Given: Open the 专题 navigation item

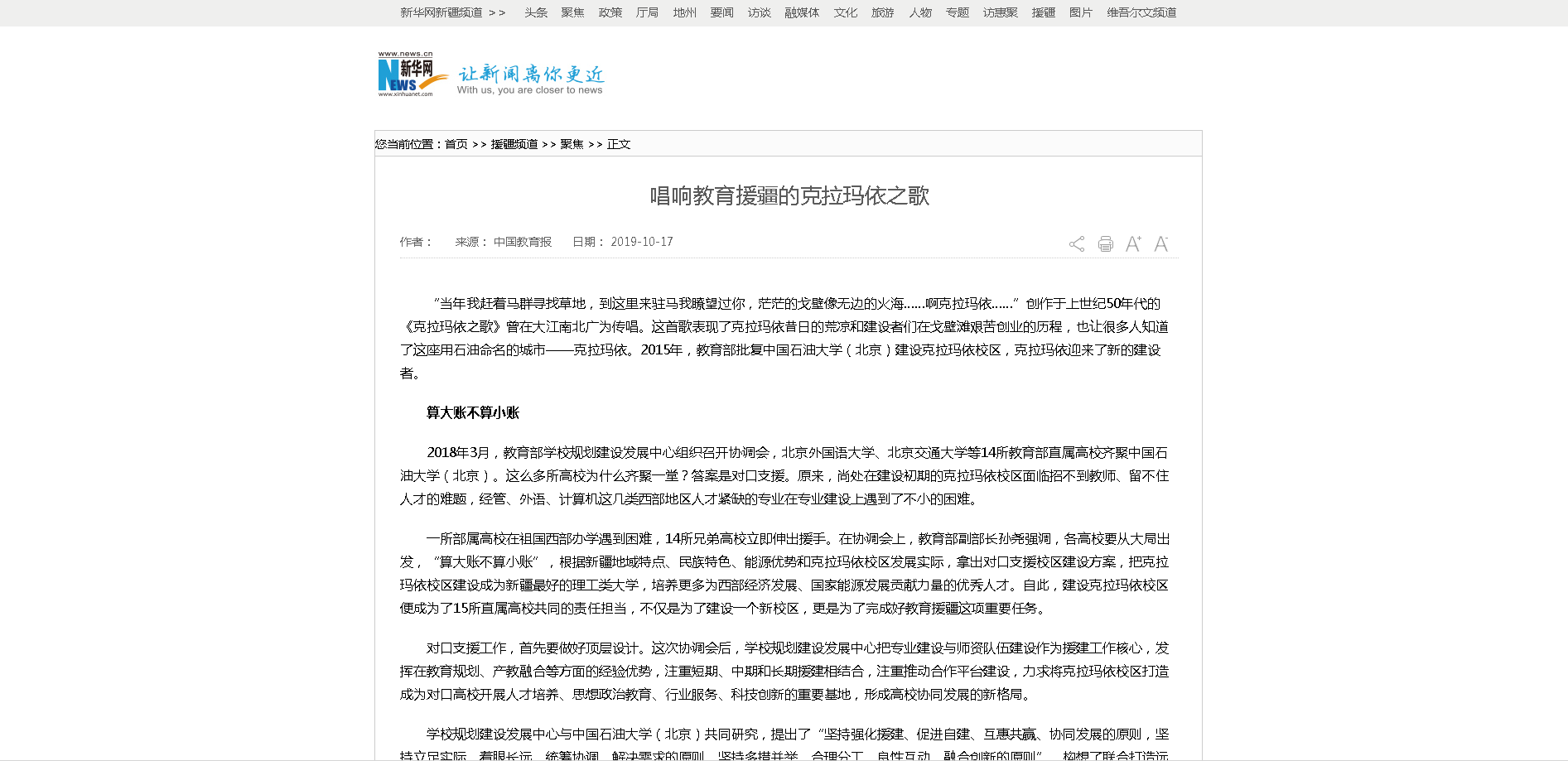Looking at the screenshot, I should pyautogui.click(x=958, y=12).
